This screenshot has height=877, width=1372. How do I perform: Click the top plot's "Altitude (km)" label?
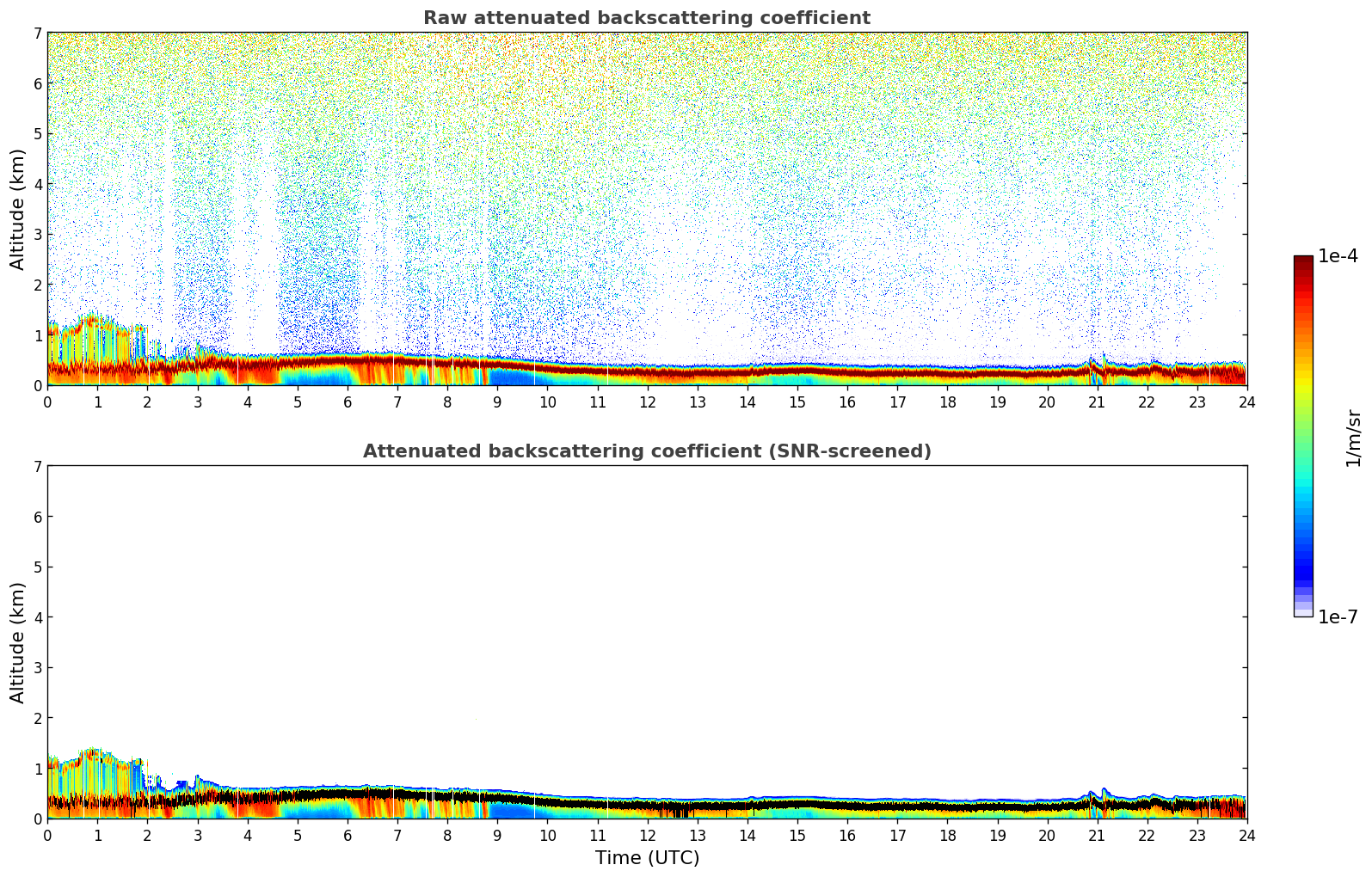coord(18,209)
